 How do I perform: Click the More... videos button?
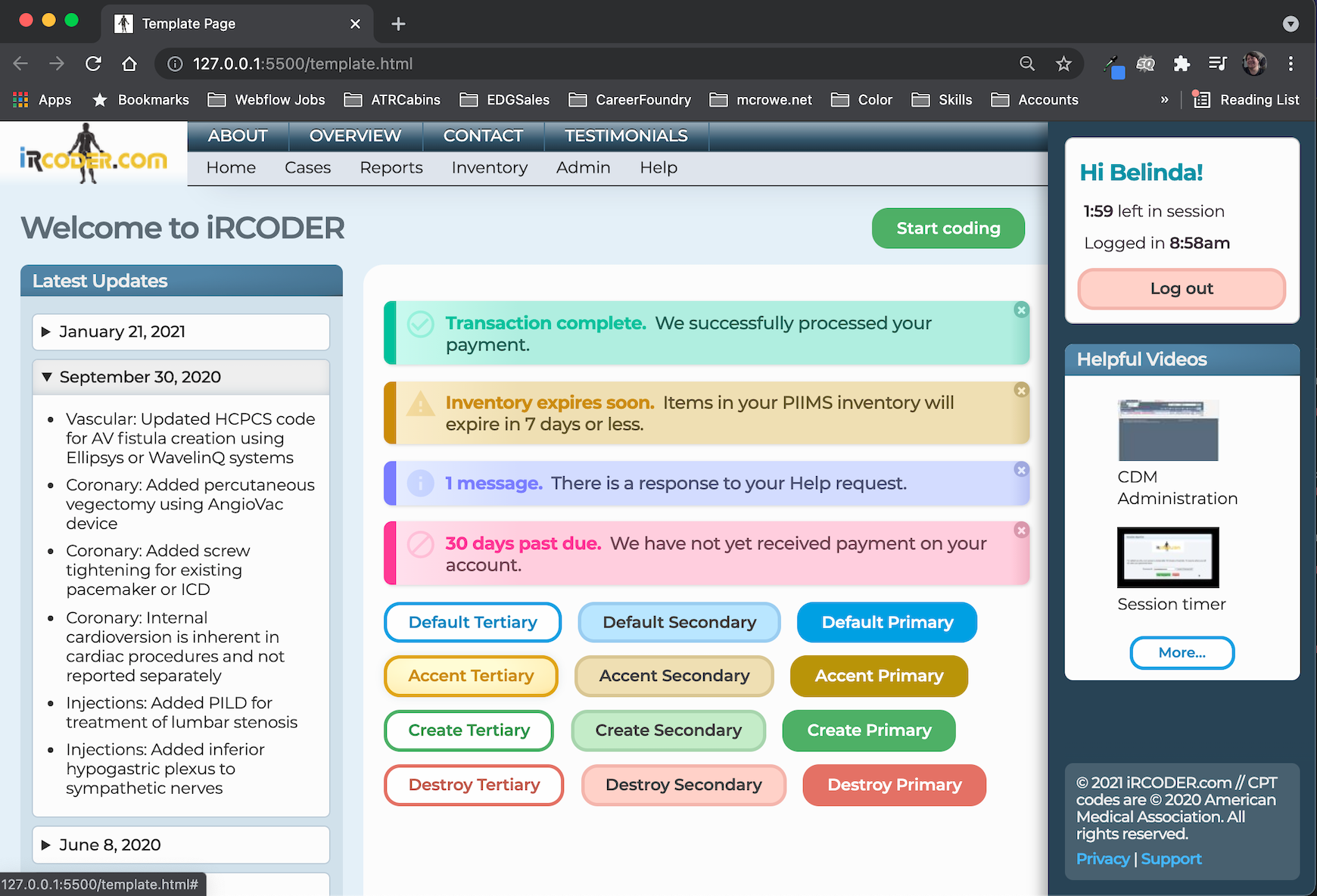(1182, 653)
